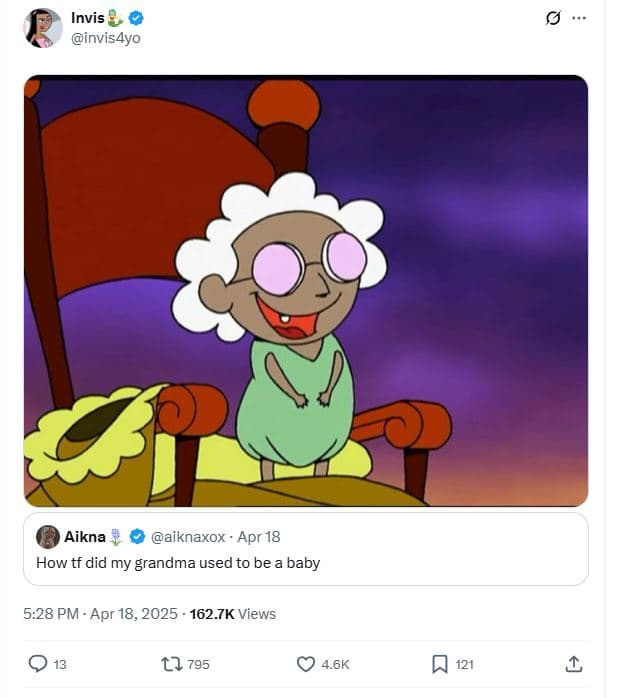Click Aikna's small profile avatar
Image resolution: width=621 pixels, height=698 pixels.
point(48,537)
